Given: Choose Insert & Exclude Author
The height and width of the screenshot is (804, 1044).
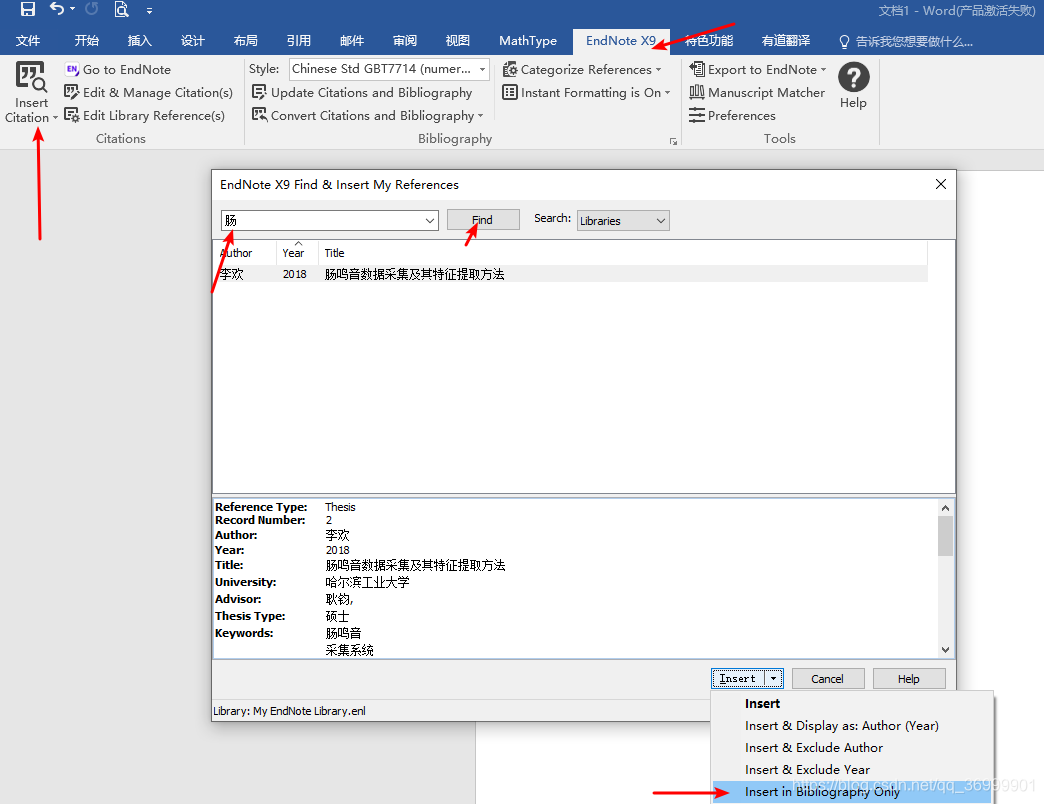Looking at the screenshot, I should coord(852,747).
